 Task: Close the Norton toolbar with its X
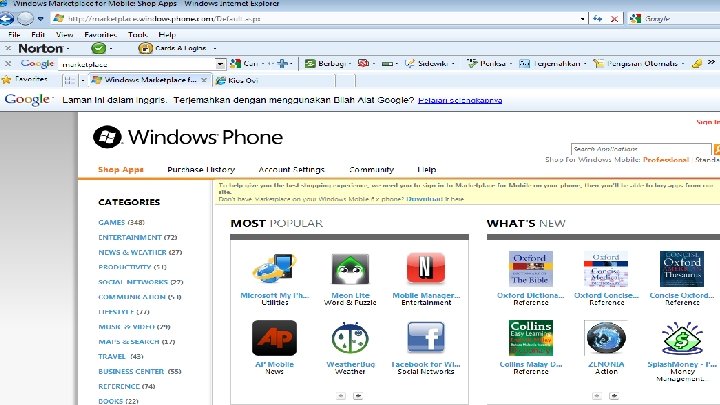tap(8, 48)
